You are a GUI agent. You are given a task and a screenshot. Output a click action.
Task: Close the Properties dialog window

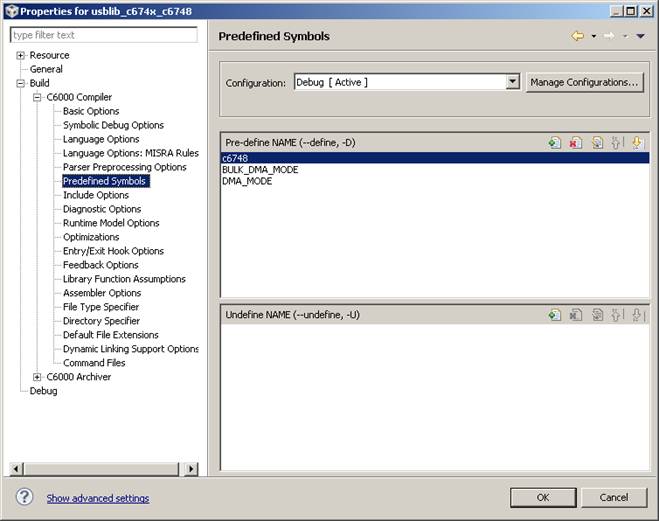click(647, 11)
